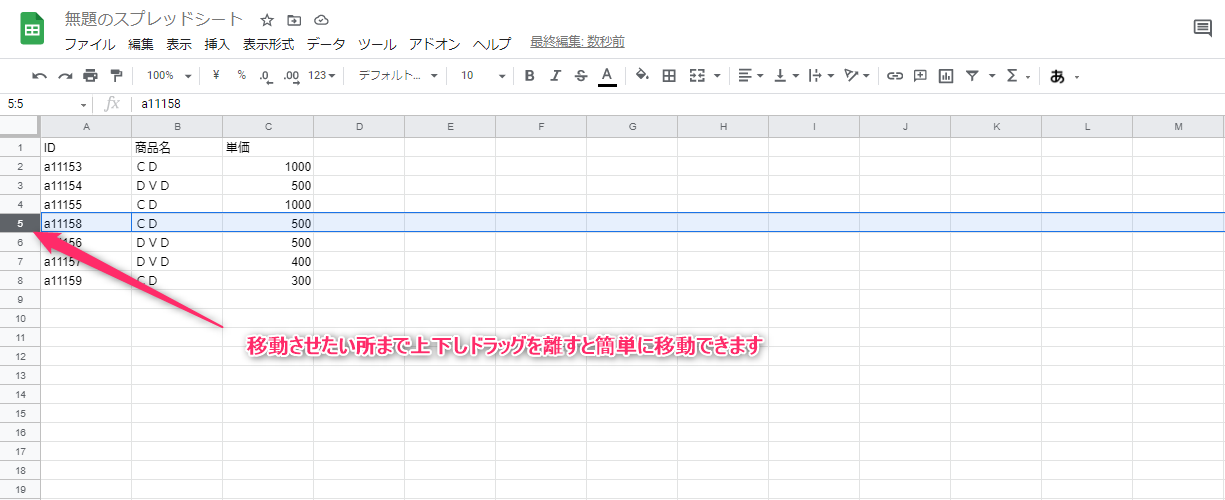Open the データ menu
Screen dimensions: 1225x500
(326, 44)
